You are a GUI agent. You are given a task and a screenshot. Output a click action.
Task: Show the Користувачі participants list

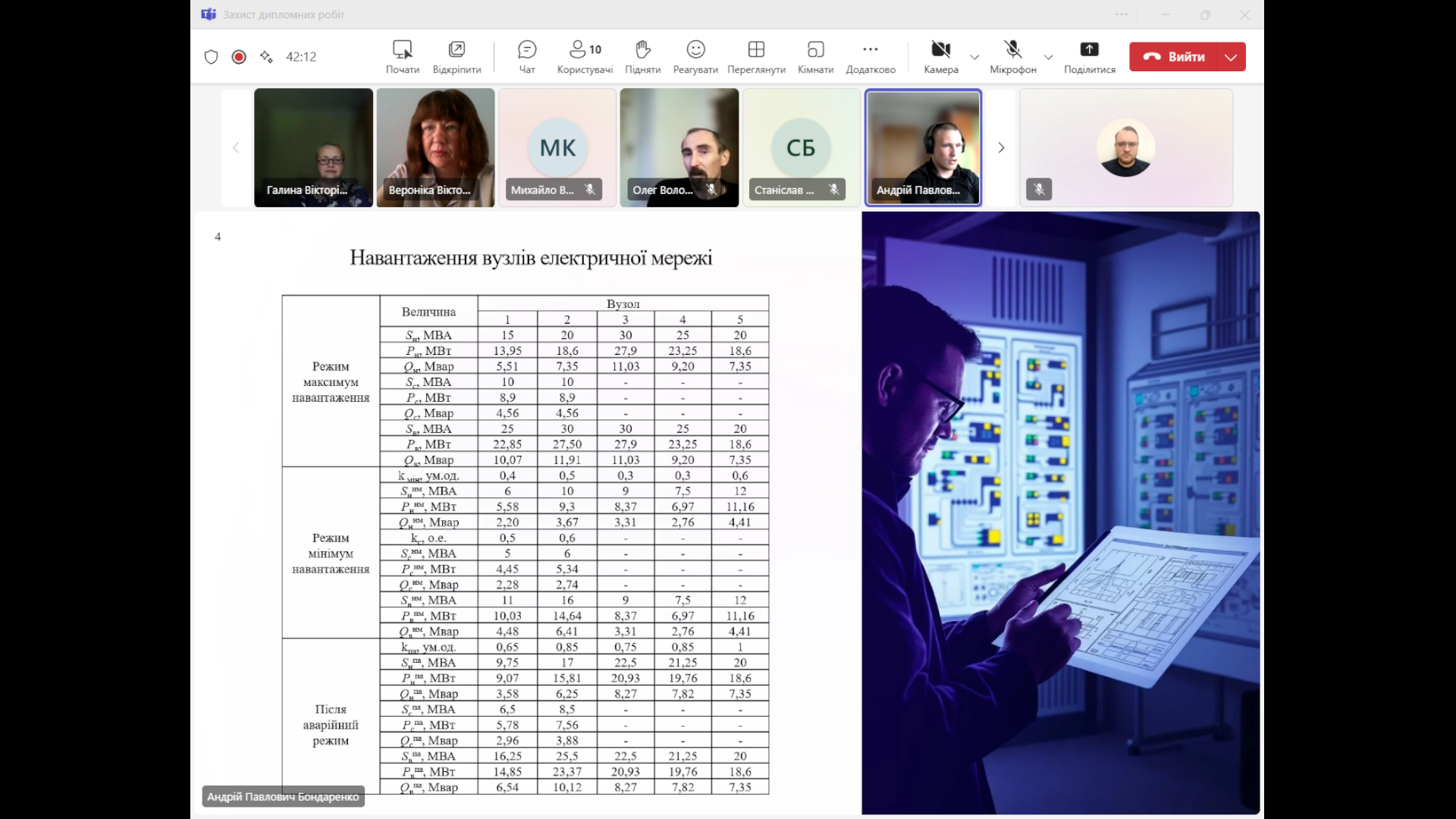(584, 57)
